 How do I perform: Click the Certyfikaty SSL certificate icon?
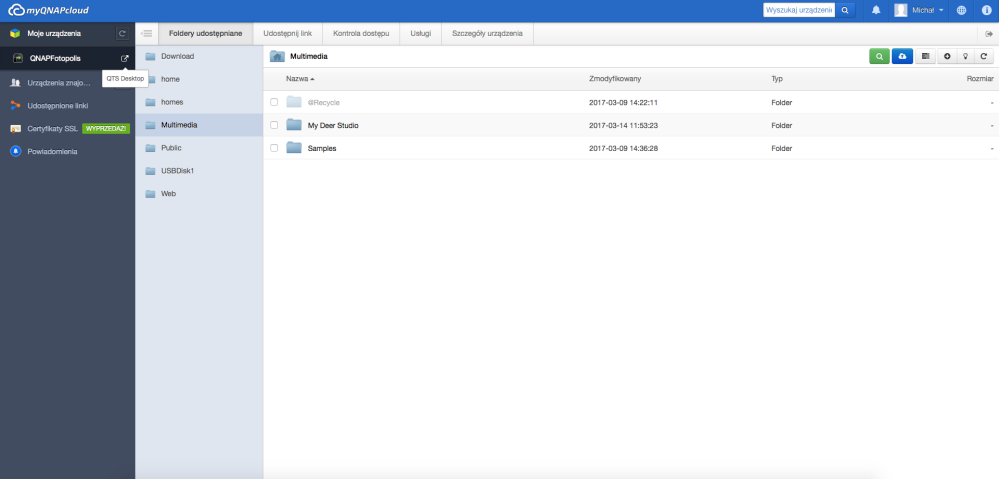[x=15, y=129]
